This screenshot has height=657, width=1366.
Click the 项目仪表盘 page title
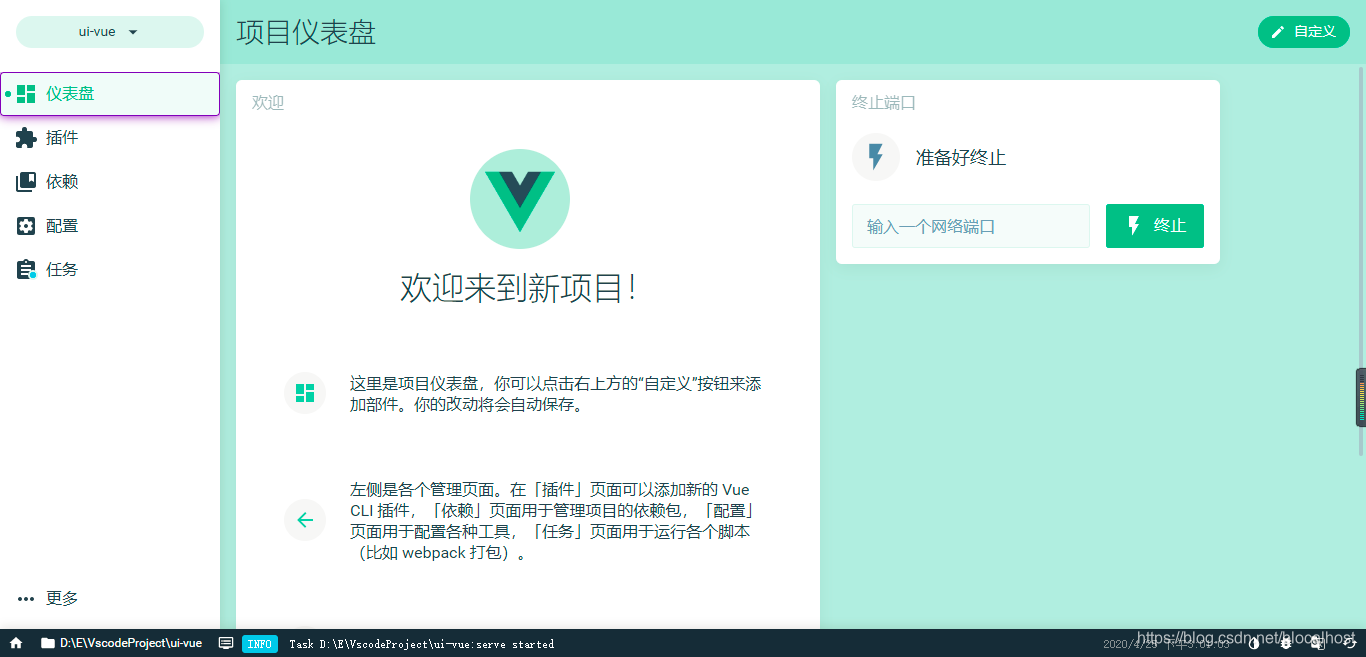coord(306,32)
